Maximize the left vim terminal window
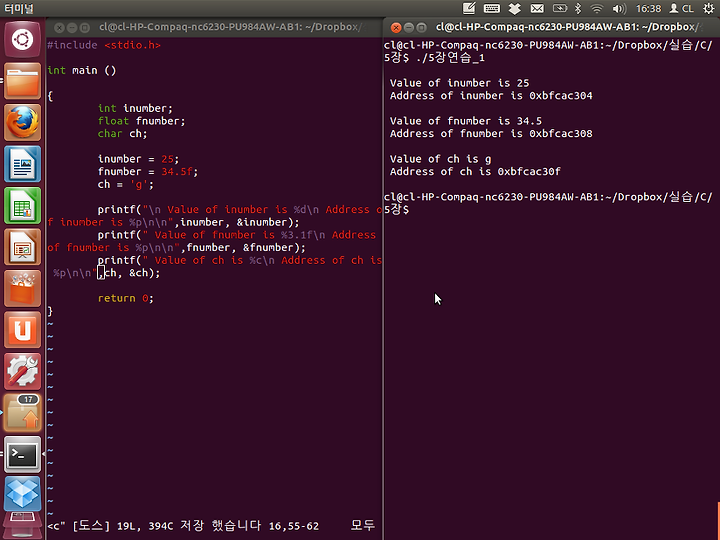The image size is (720, 540). 85,28
